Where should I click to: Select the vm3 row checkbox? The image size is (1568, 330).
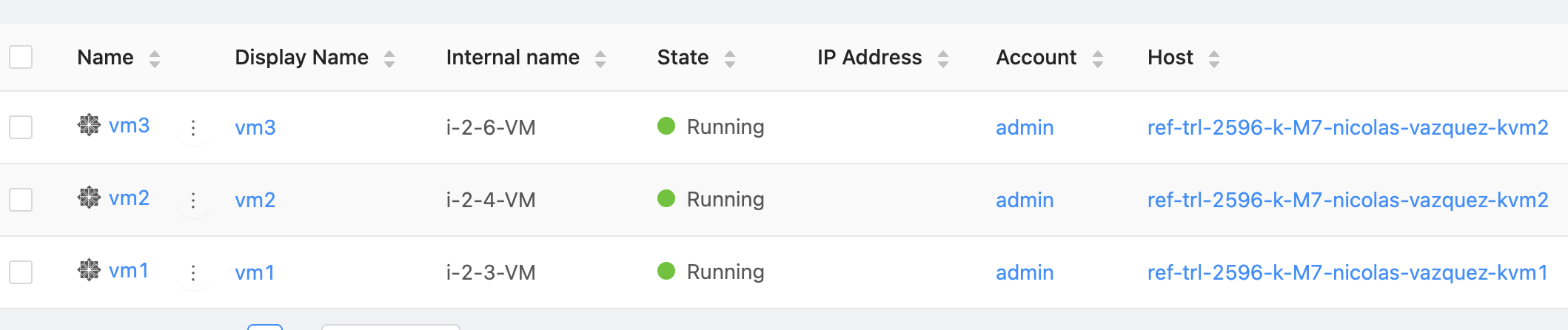pyautogui.click(x=21, y=127)
